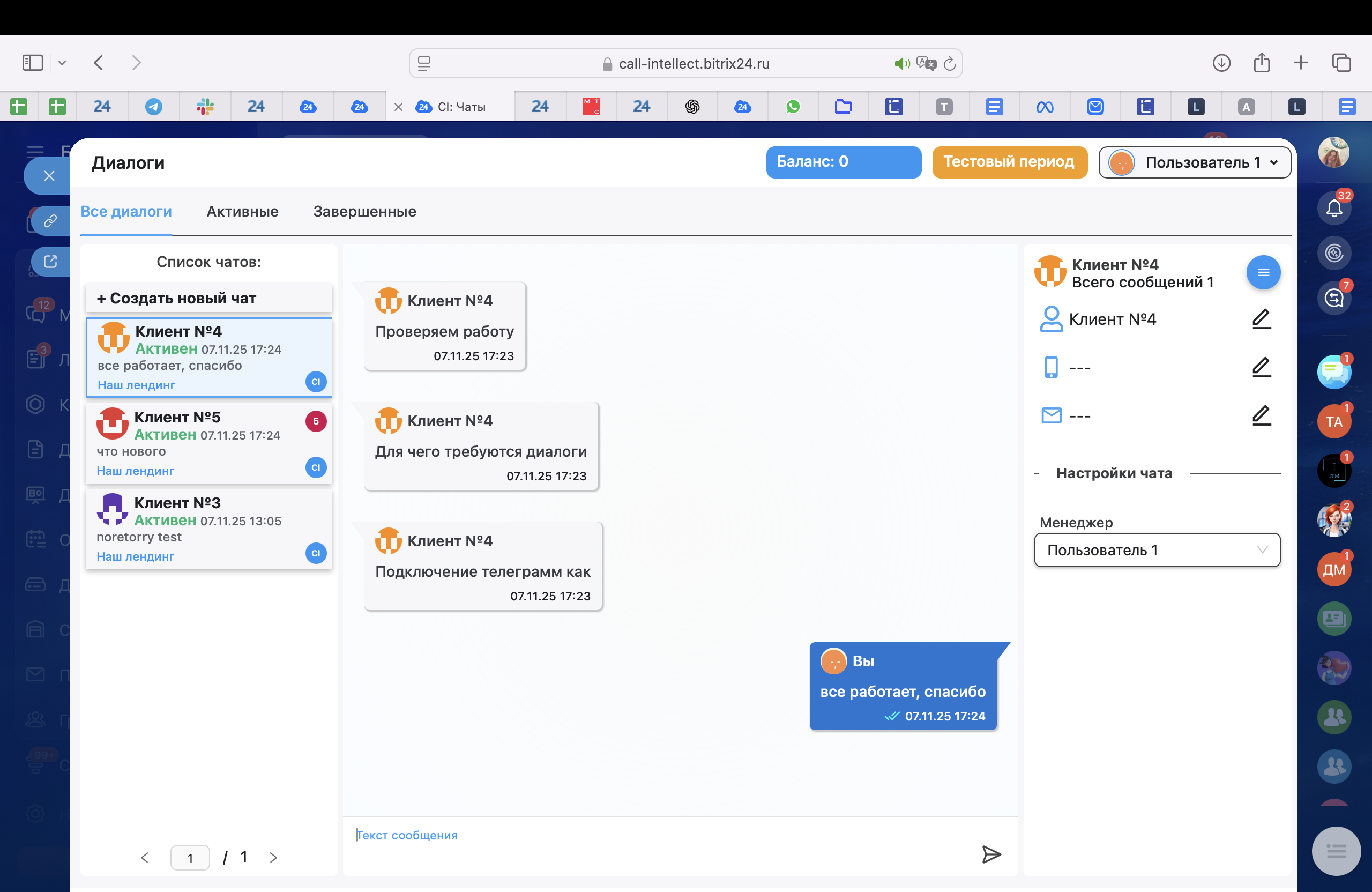
Task: Expand Пользователь 1 account dropdown in header
Action: point(1195,162)
